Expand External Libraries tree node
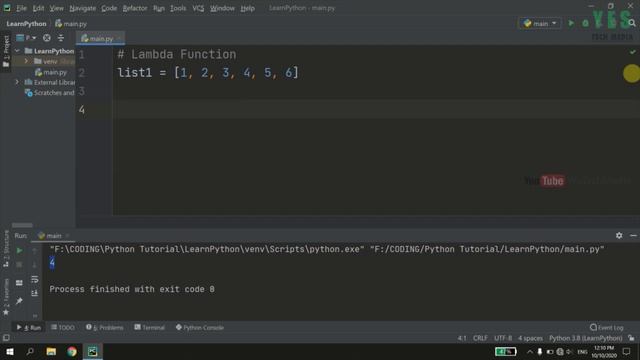This screenshot has height=360, width=640. click(x=17, y=82)
